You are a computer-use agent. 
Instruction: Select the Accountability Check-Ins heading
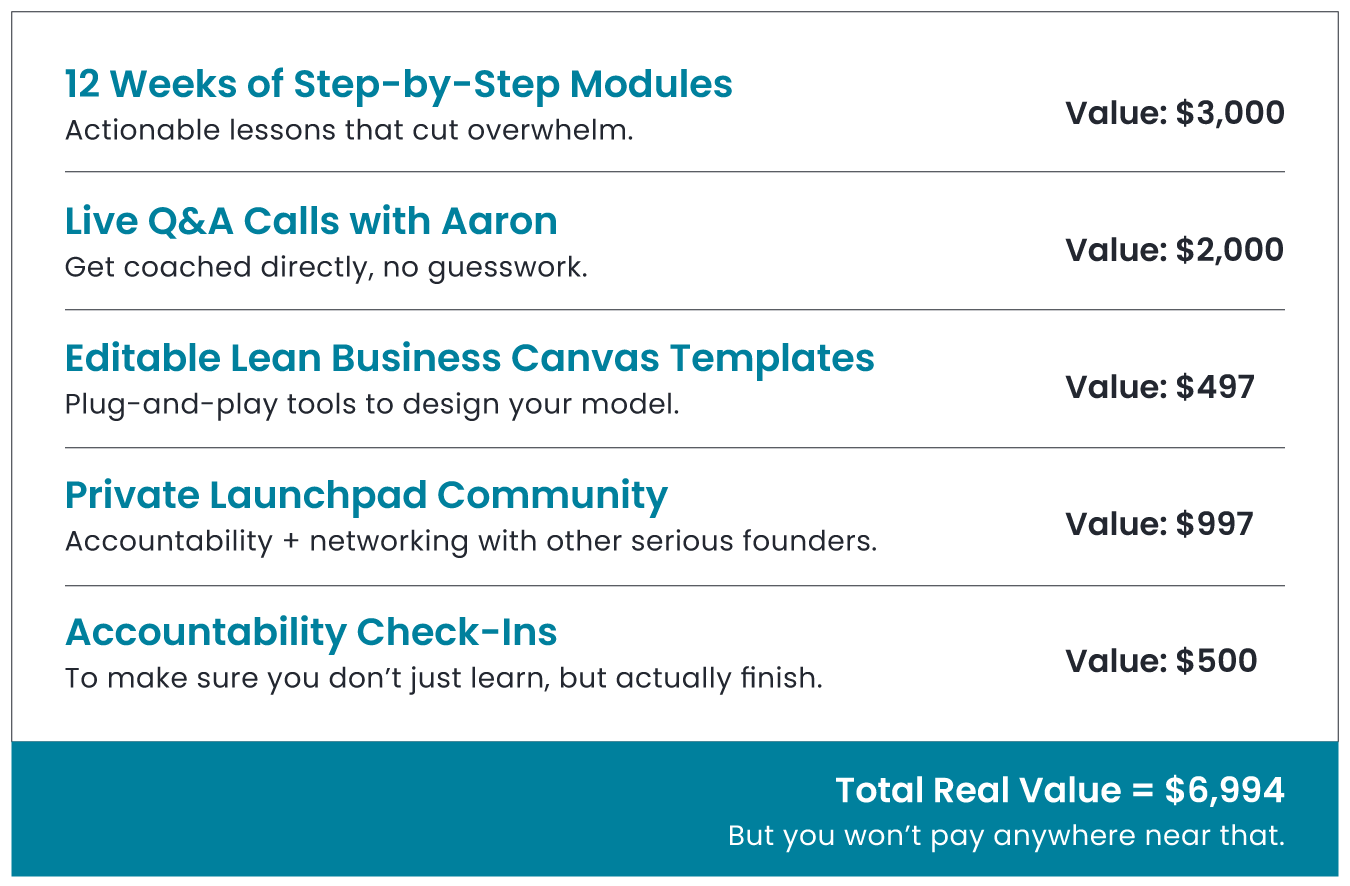coord(311,633)
